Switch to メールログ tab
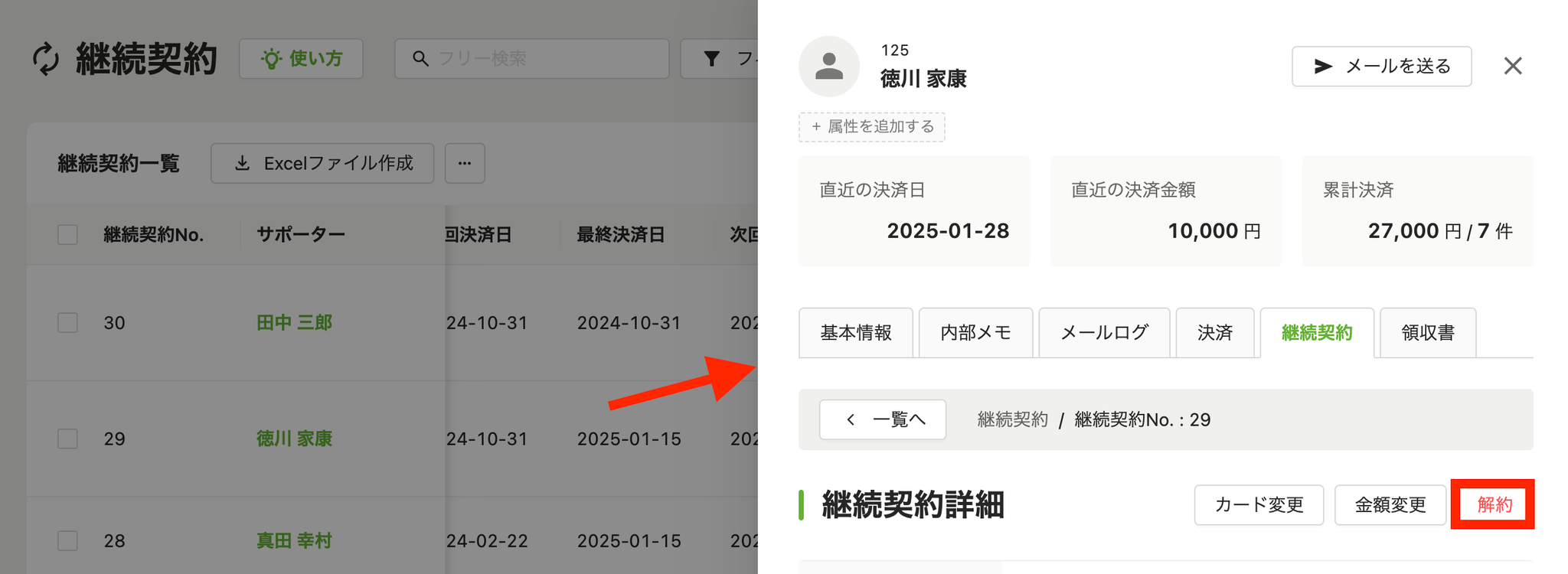The height and width of the screenshot is (574, 1568). (x=1105, y=333)
